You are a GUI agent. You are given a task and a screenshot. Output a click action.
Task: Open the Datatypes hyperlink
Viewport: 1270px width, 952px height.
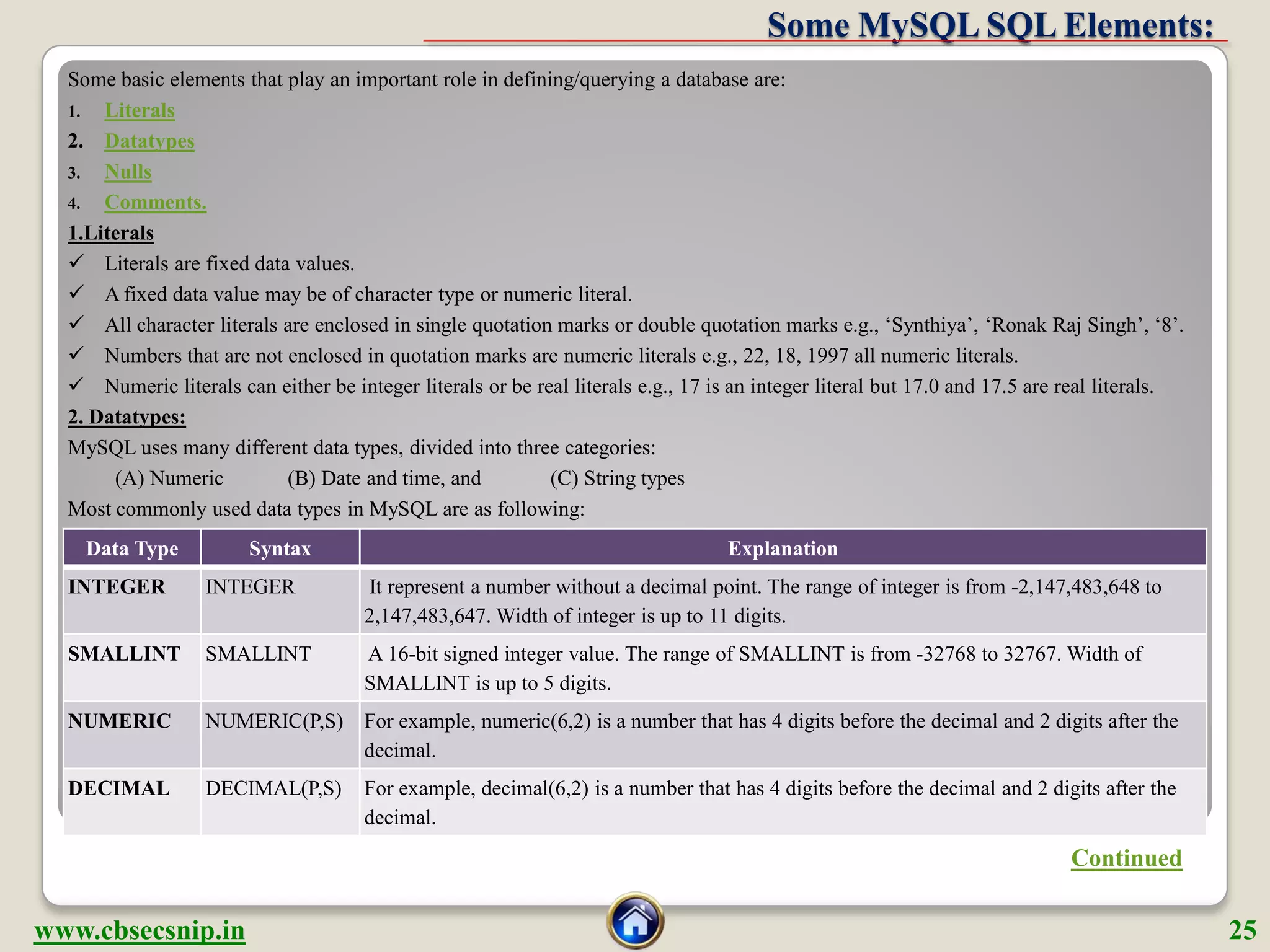tap(149, 141)
